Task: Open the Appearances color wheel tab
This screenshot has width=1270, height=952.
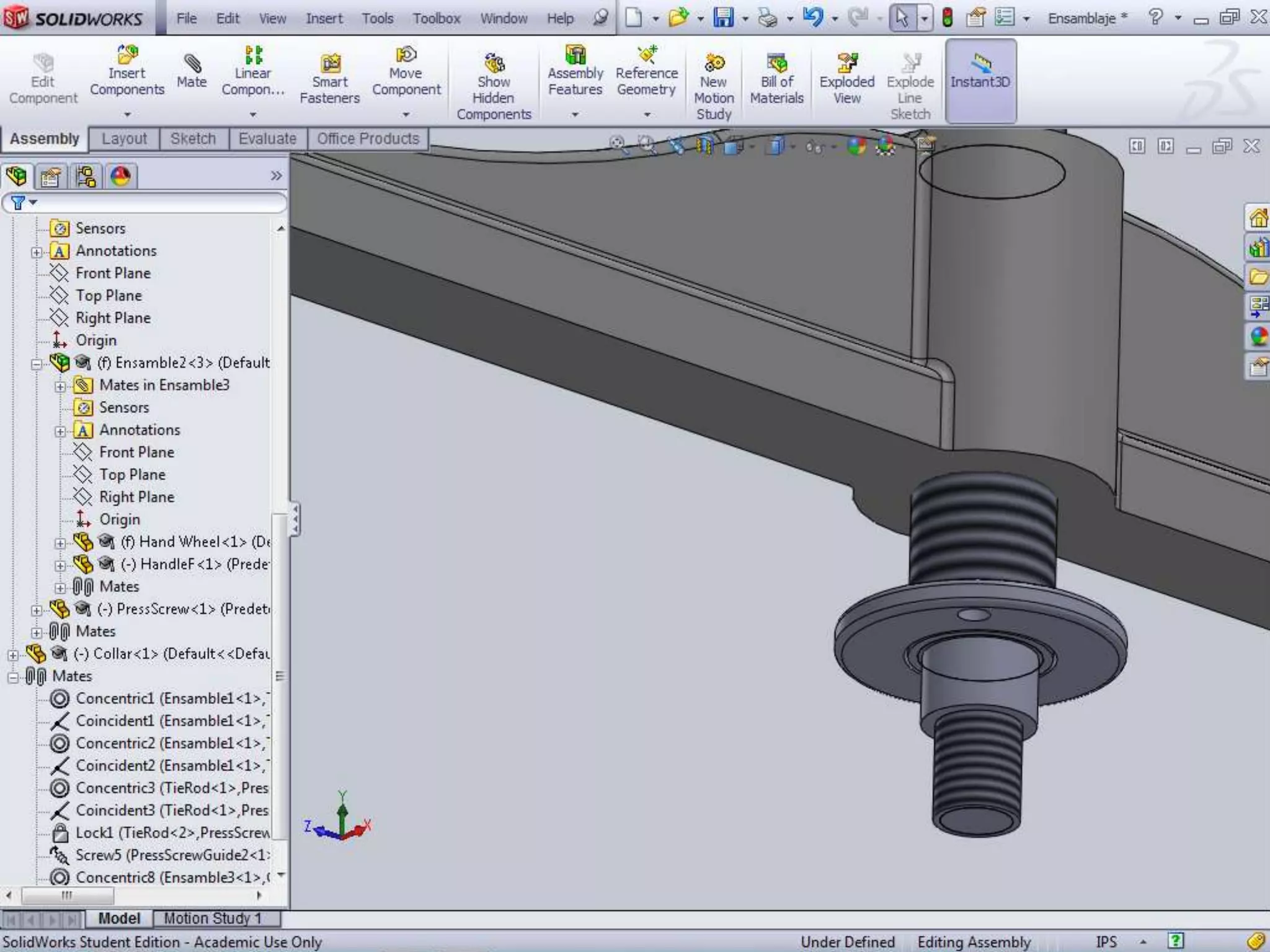Action: point(120,177)
